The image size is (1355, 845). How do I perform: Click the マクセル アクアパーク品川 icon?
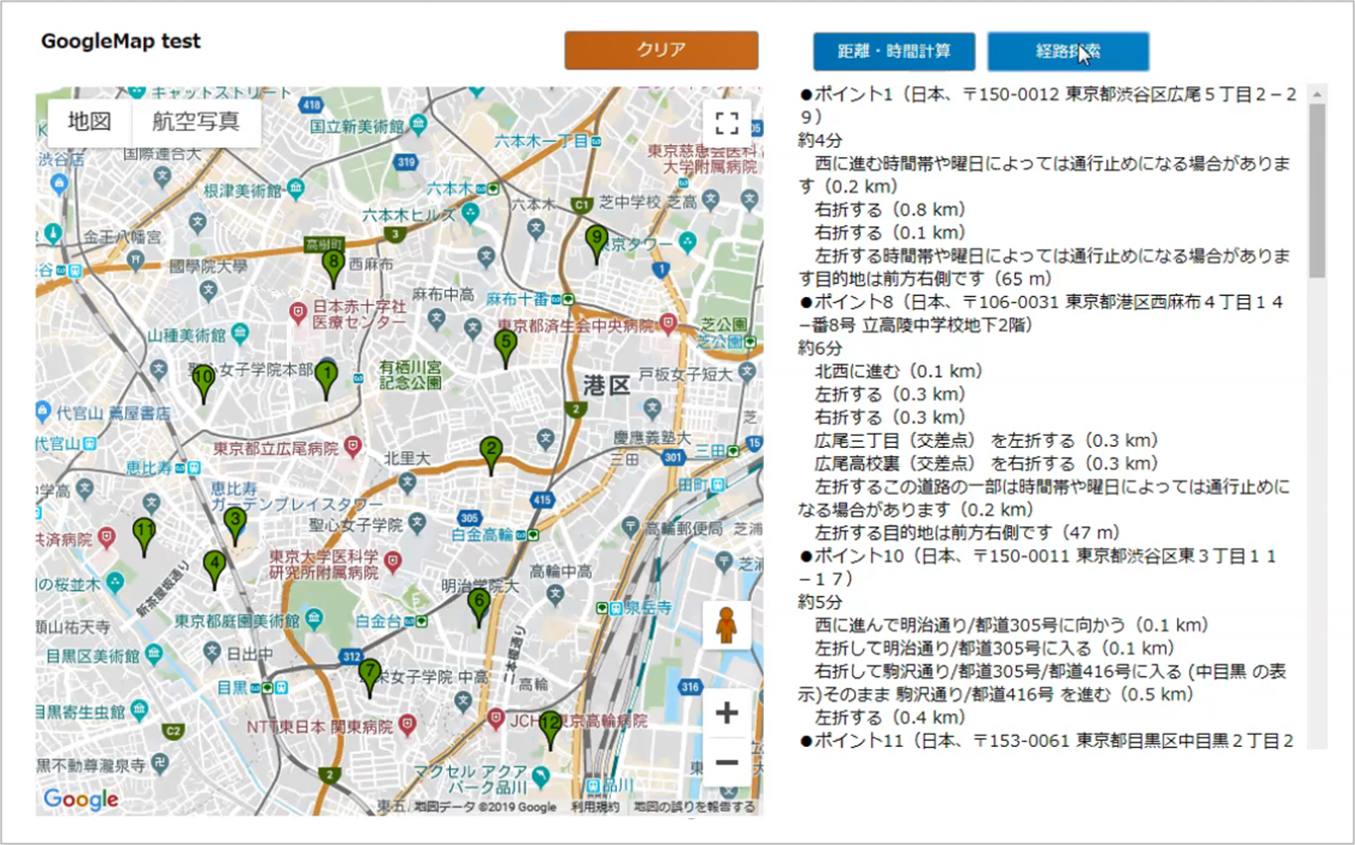coord(541,776)
